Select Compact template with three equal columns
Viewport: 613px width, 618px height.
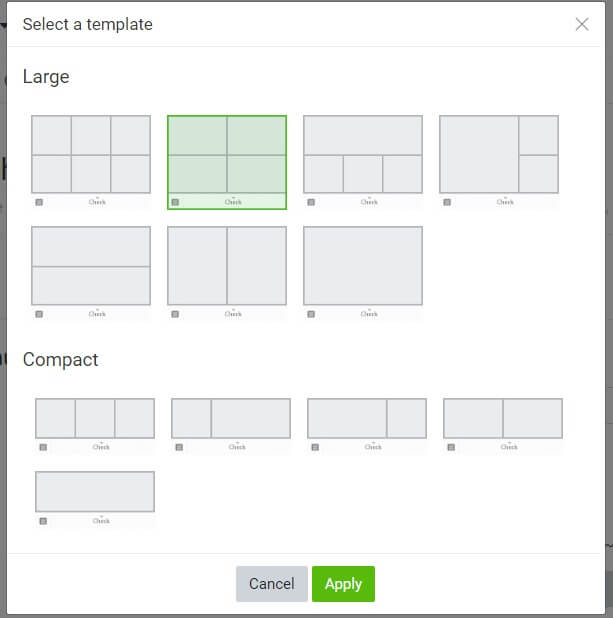(95, 426)
